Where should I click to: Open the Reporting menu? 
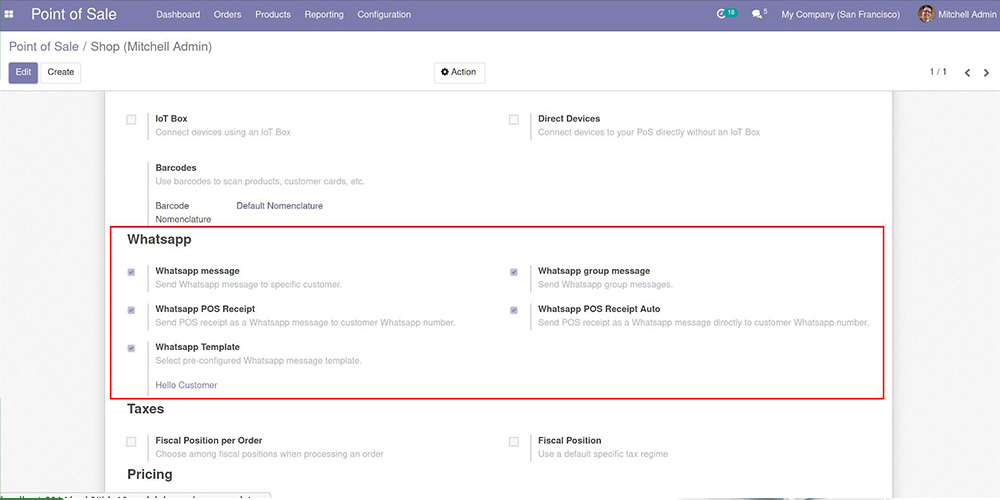(x=324, y=14)
